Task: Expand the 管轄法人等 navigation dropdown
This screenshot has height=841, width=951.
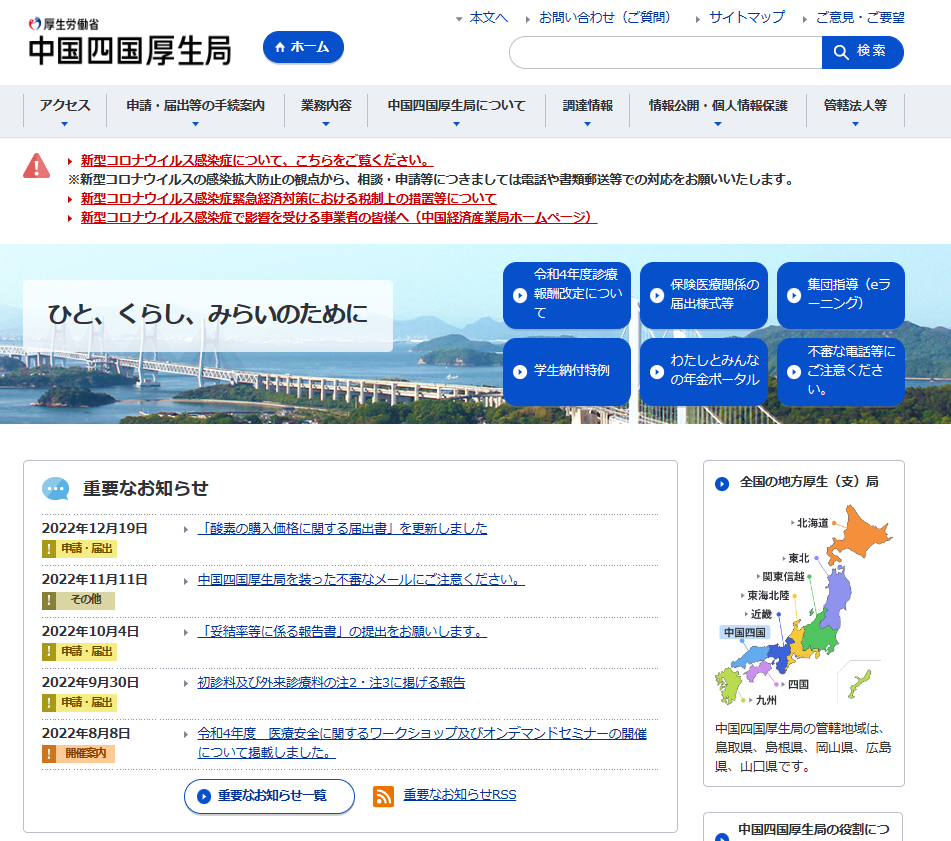Action: click(855, 108)
